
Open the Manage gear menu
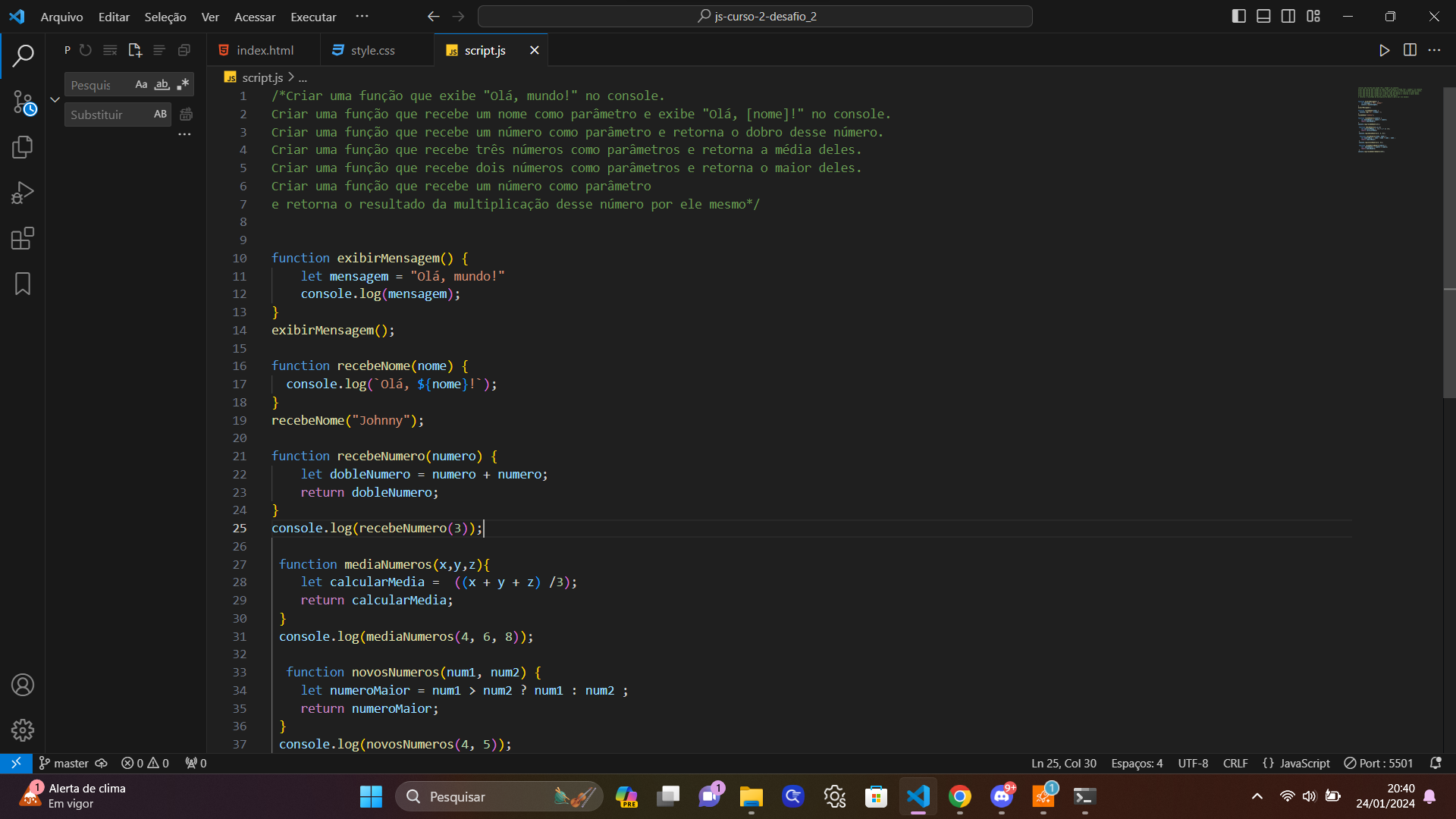click(x=23, y=730)
